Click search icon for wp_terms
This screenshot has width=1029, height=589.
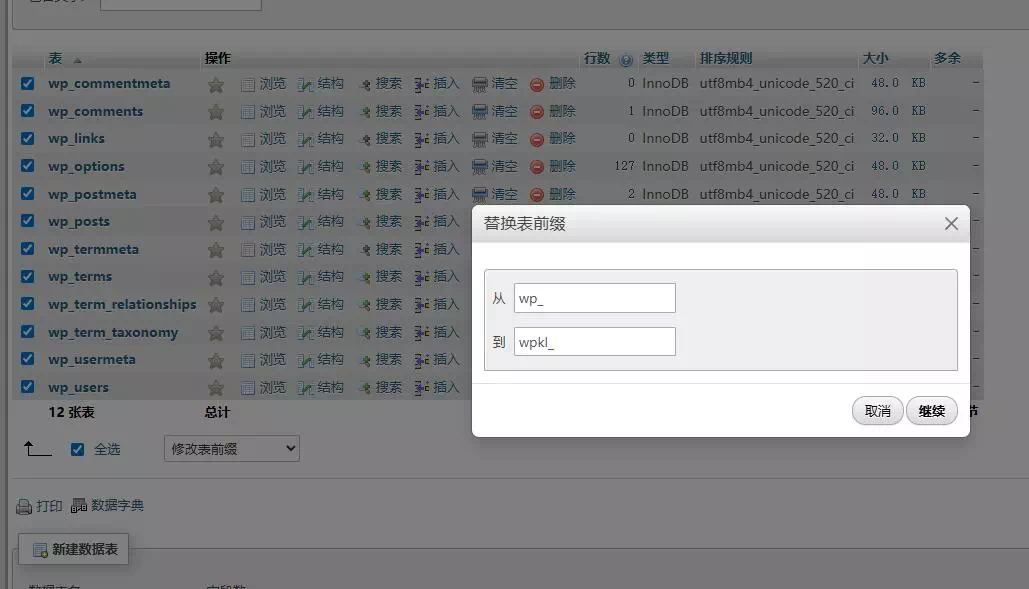(365, 278)
